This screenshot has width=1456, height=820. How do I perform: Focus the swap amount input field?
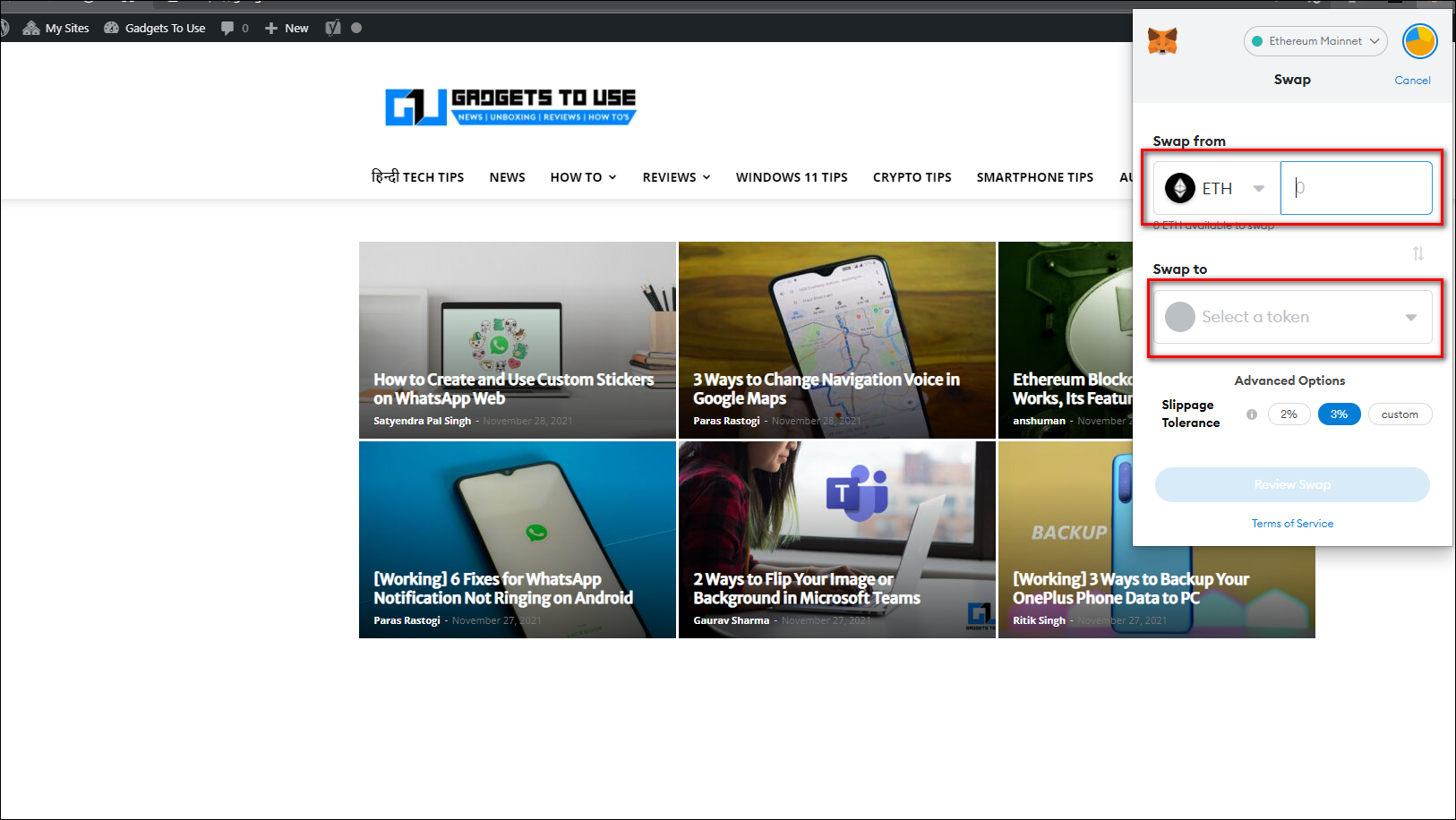[x=1356, y=188]
